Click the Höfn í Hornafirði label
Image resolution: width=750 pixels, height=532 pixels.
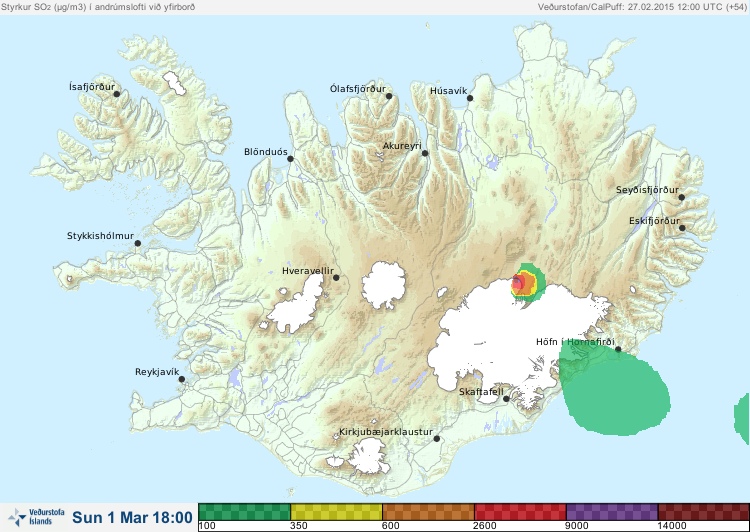click(x=575, y=342)
